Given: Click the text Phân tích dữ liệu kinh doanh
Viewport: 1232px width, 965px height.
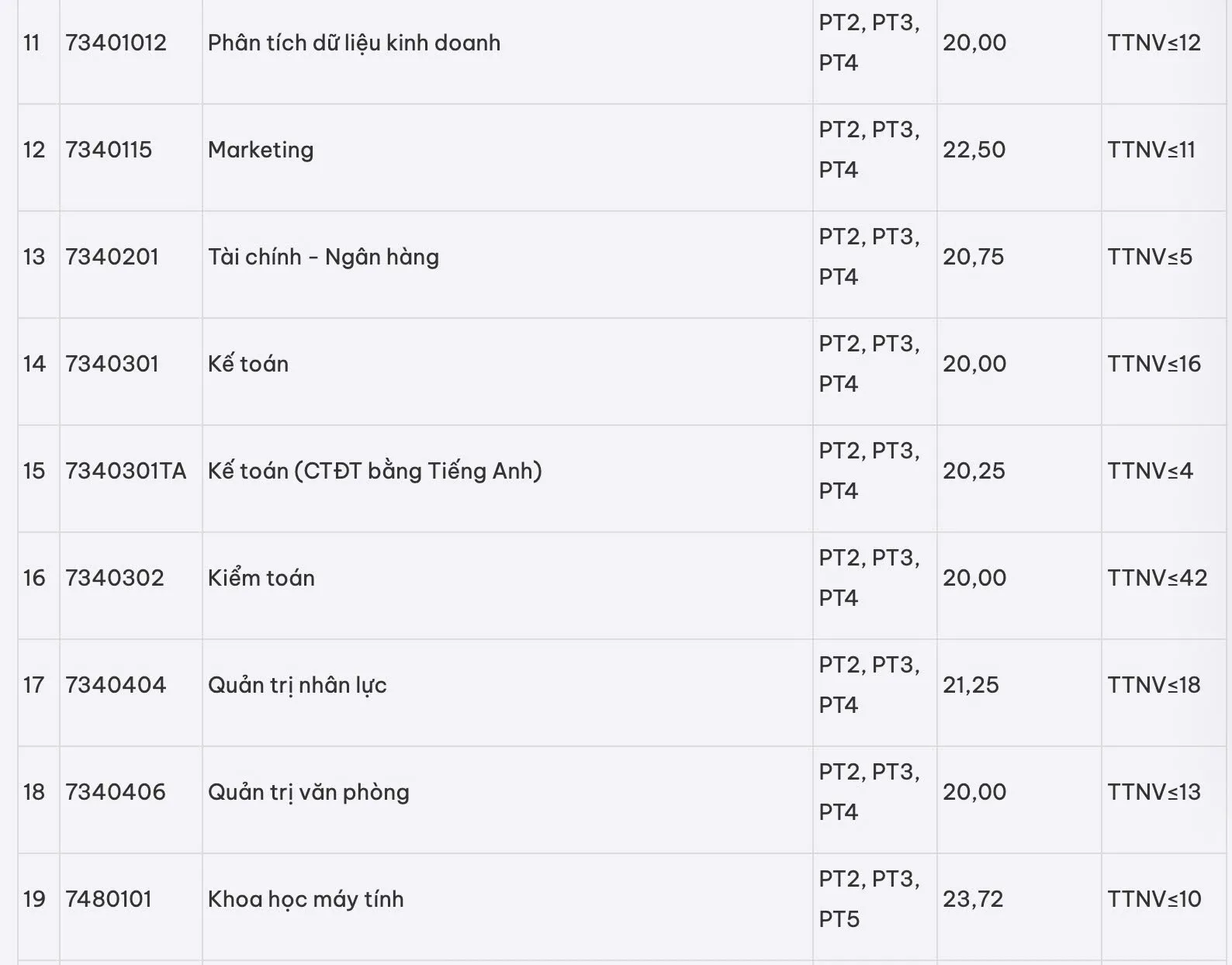Looking at the screenshot, I should [x=354, y=43].
